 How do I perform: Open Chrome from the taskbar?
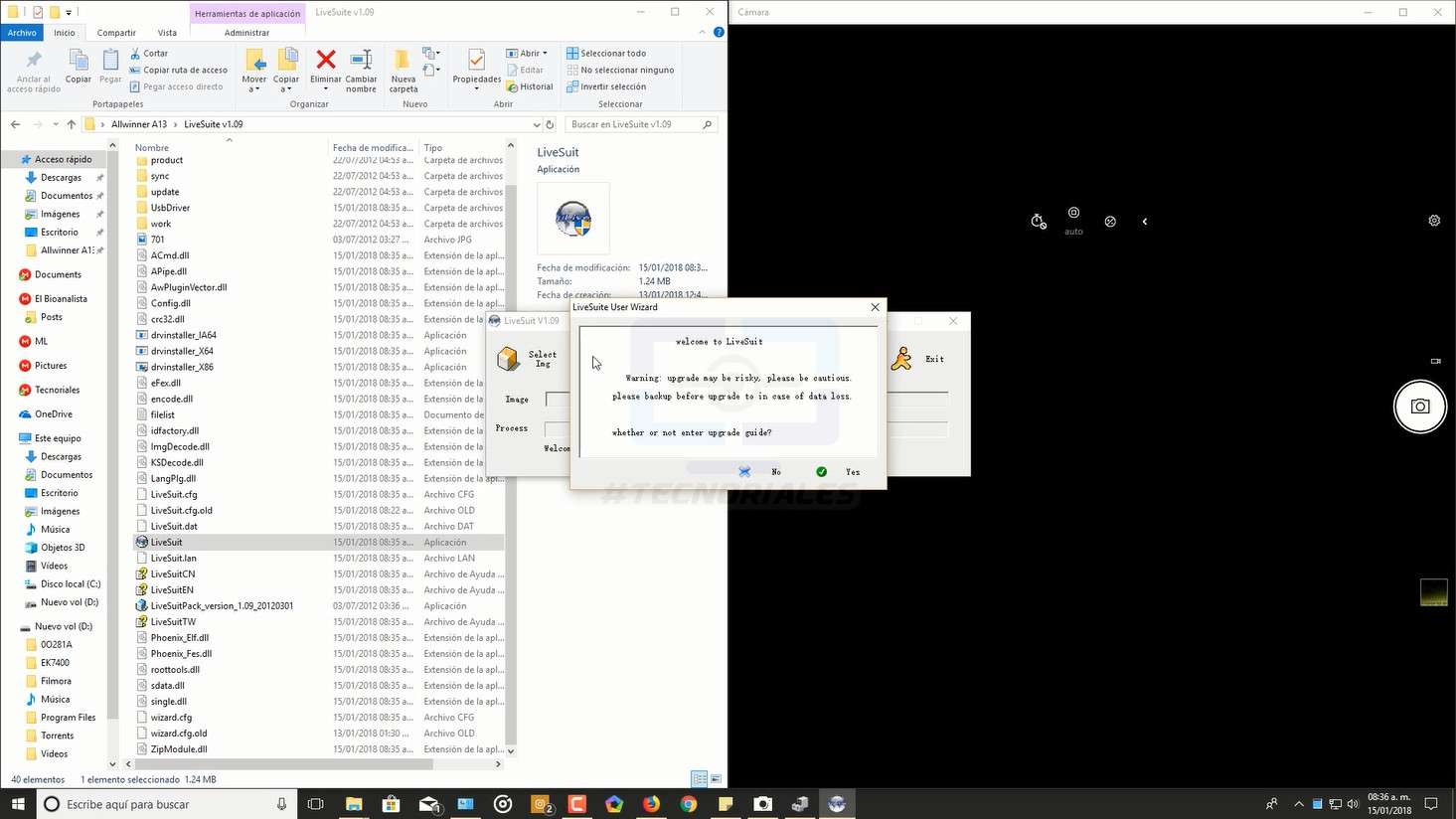(689, 804)
